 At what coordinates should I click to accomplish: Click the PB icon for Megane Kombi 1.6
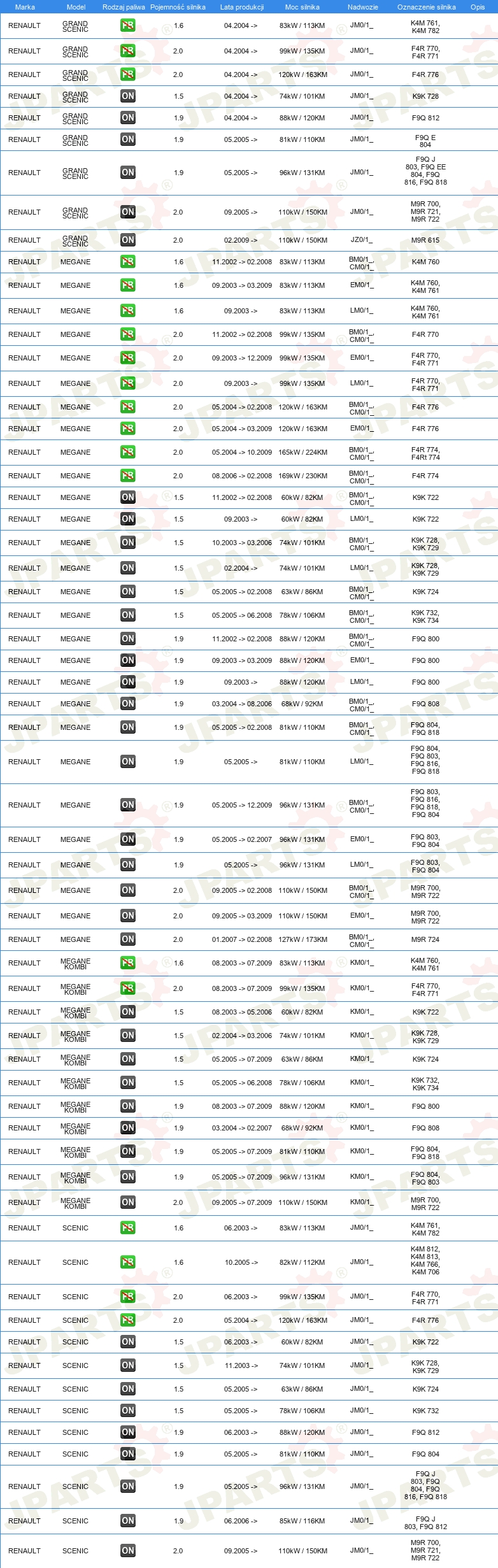click(x=128, y=963)
